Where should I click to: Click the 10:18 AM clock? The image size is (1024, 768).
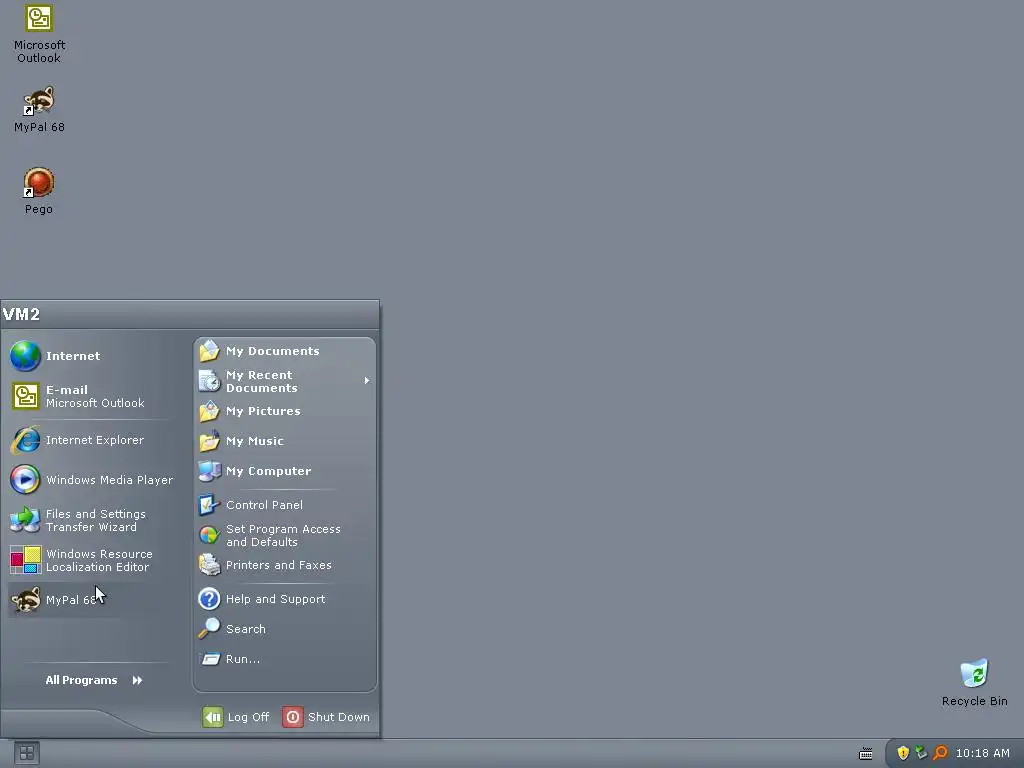coord(982,753)
